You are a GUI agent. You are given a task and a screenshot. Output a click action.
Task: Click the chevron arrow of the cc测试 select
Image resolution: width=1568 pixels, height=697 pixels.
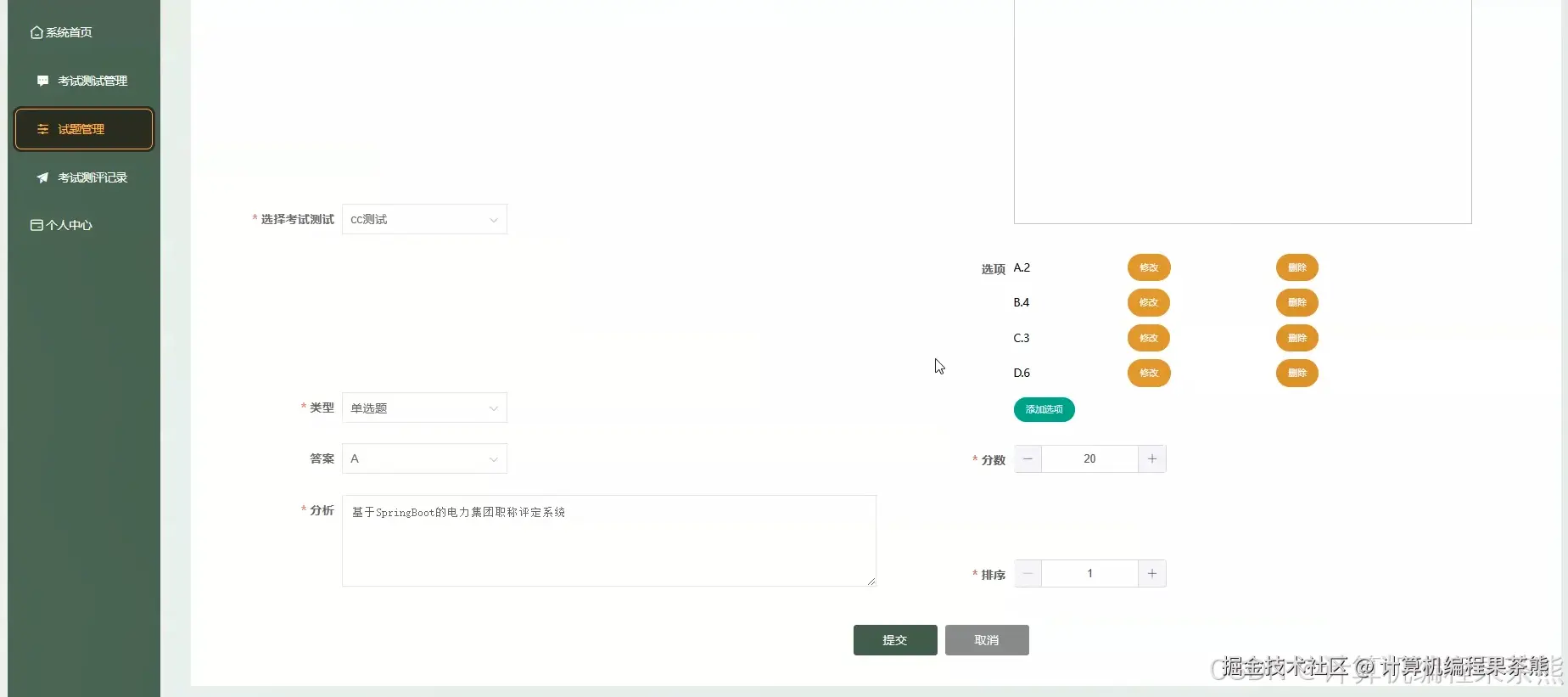pos(494,220)
